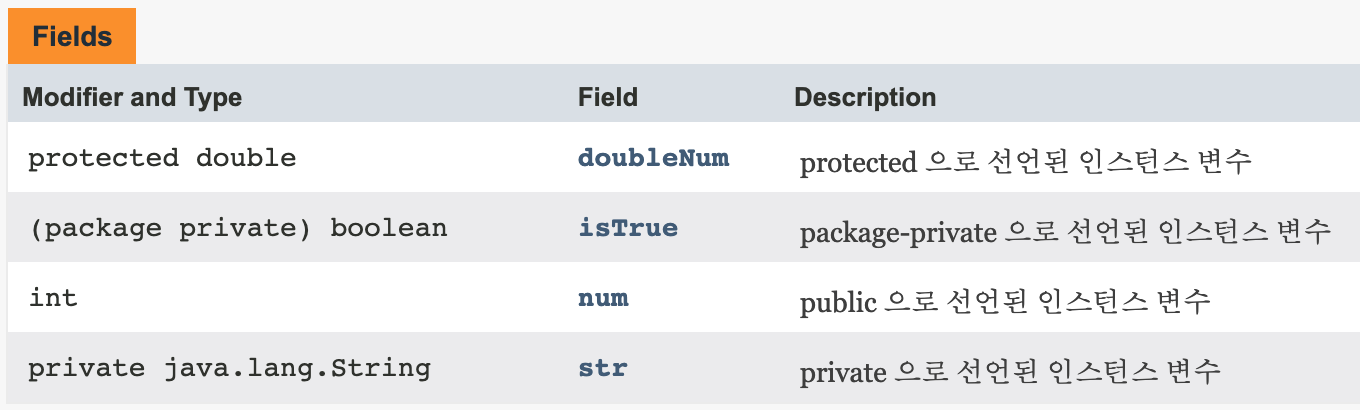Click the java.lang.String type text
The width and height of the screenshot is (1360, 410).
point(296,368)
